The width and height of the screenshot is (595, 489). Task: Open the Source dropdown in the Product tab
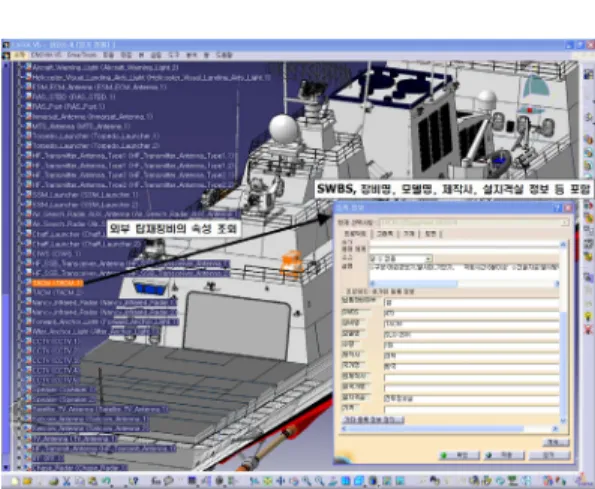click(x=401, y=259)
